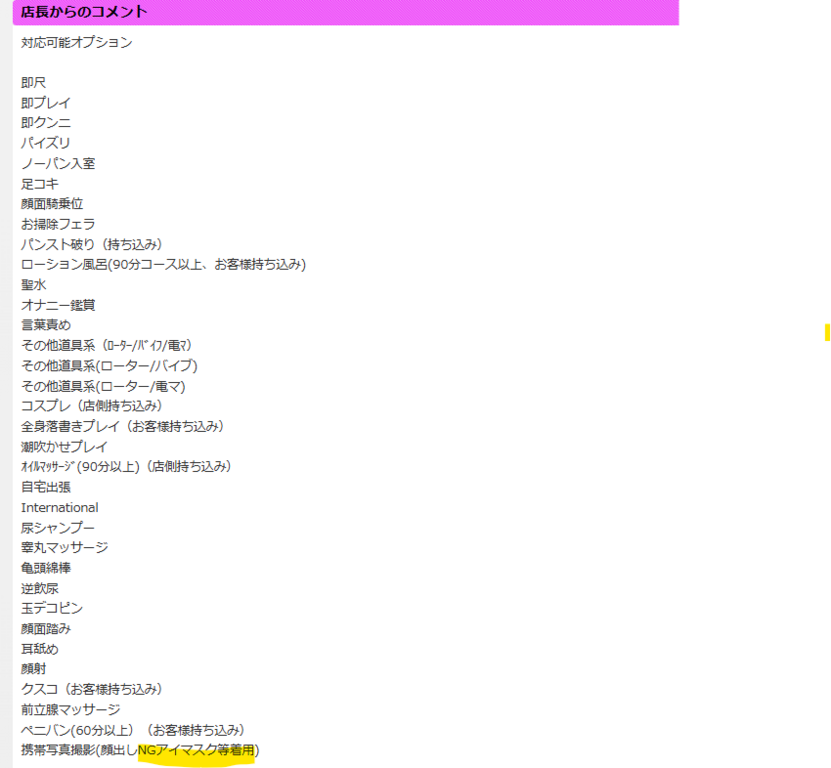
Task: Click the 言葉責め list item
Action: (x=46, y=325)
